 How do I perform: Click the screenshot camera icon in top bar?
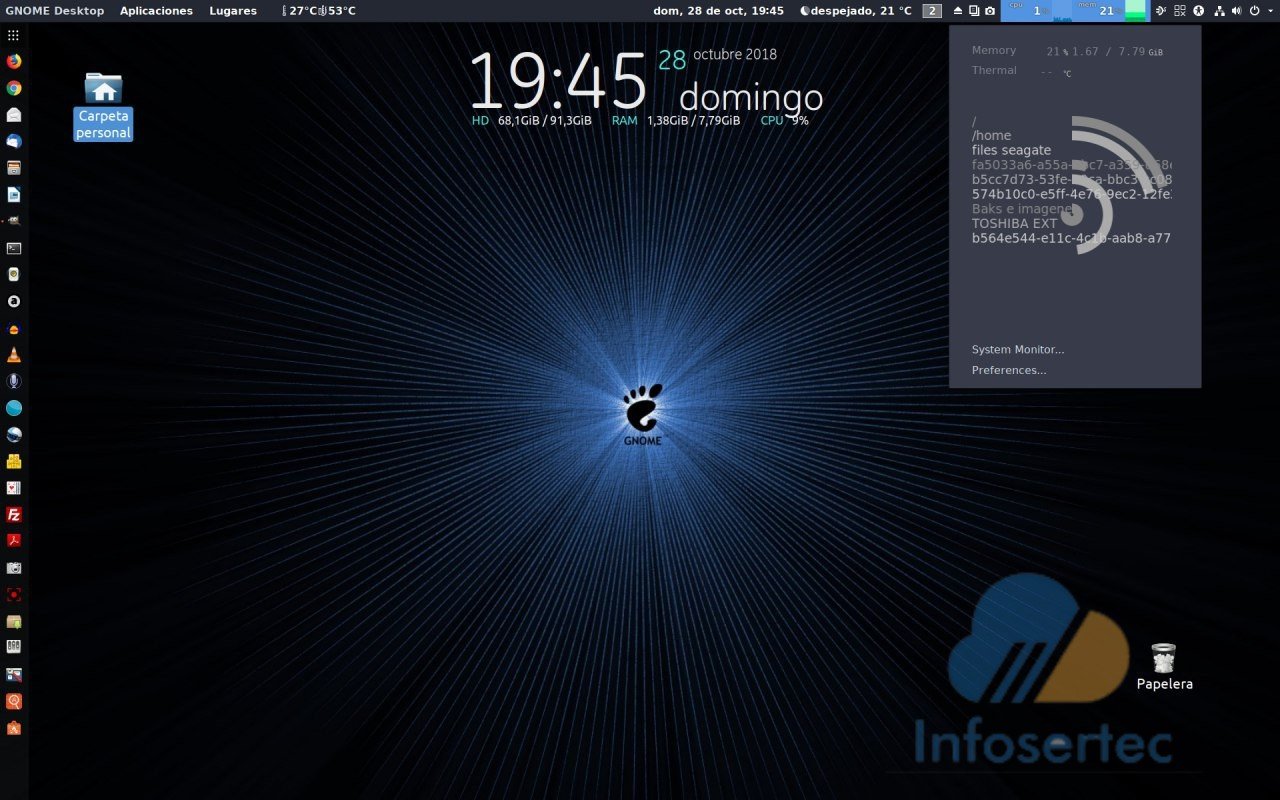coord(990,11)
